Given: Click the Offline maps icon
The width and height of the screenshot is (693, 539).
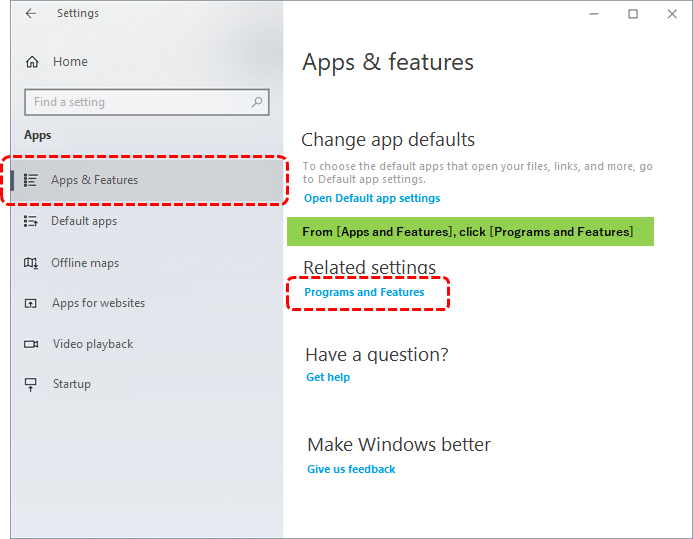Looking at the screenshot, I should pos(31,263).
